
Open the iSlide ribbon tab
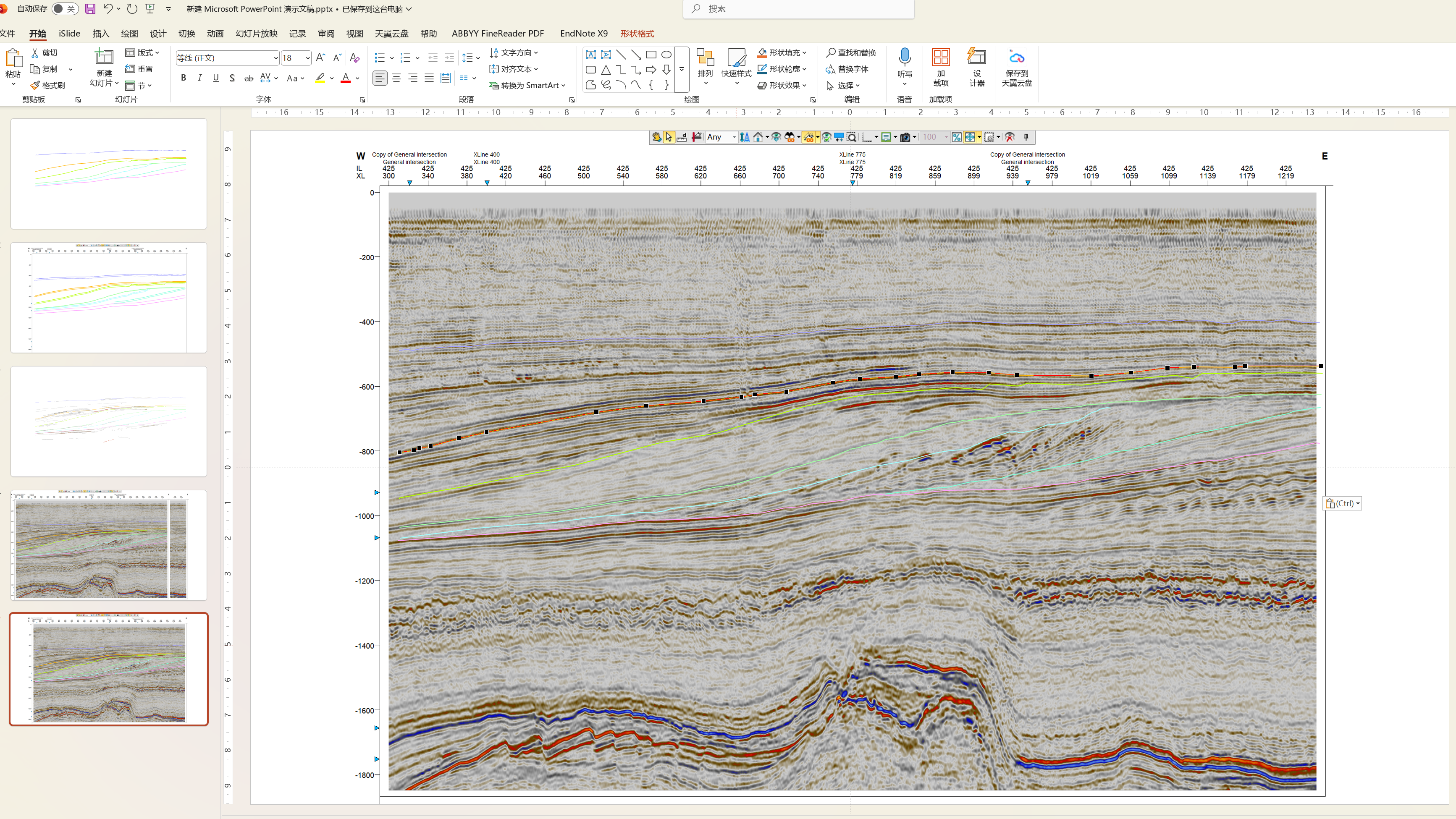point(69,33)
